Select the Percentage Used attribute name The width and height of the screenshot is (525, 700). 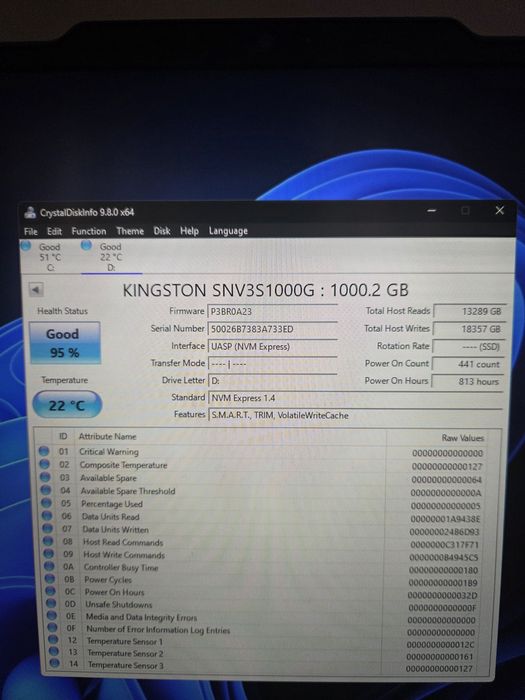112,504
